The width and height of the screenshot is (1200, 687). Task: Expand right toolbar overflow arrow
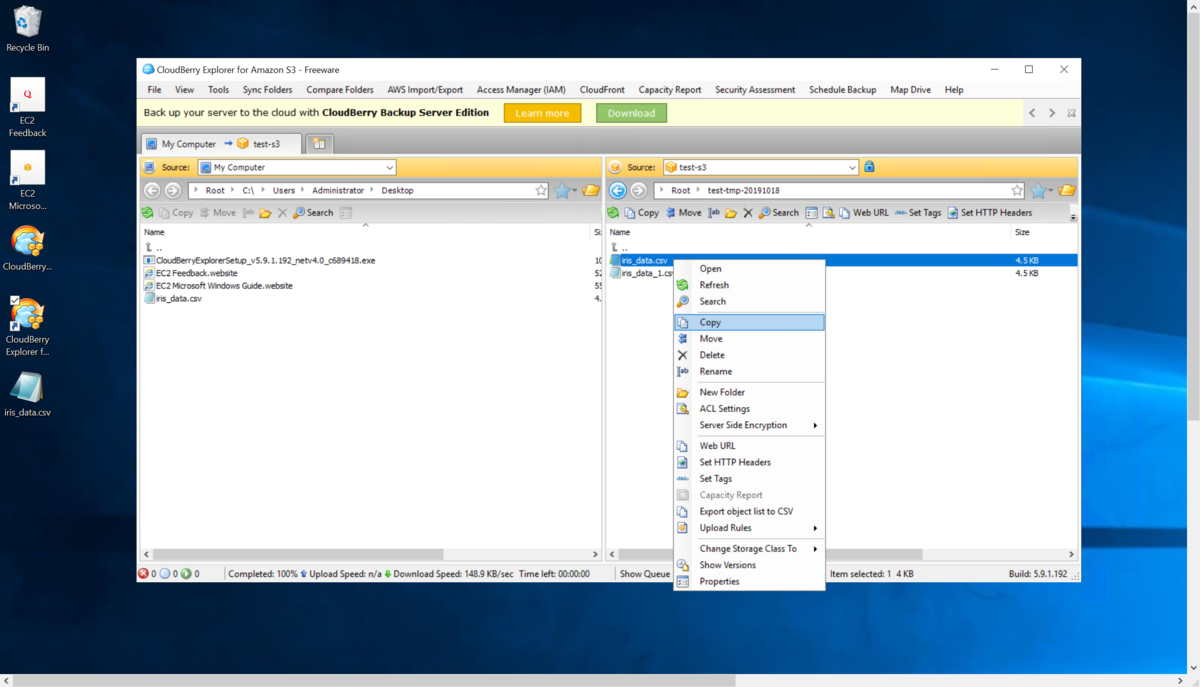[x=1073, y=217]
